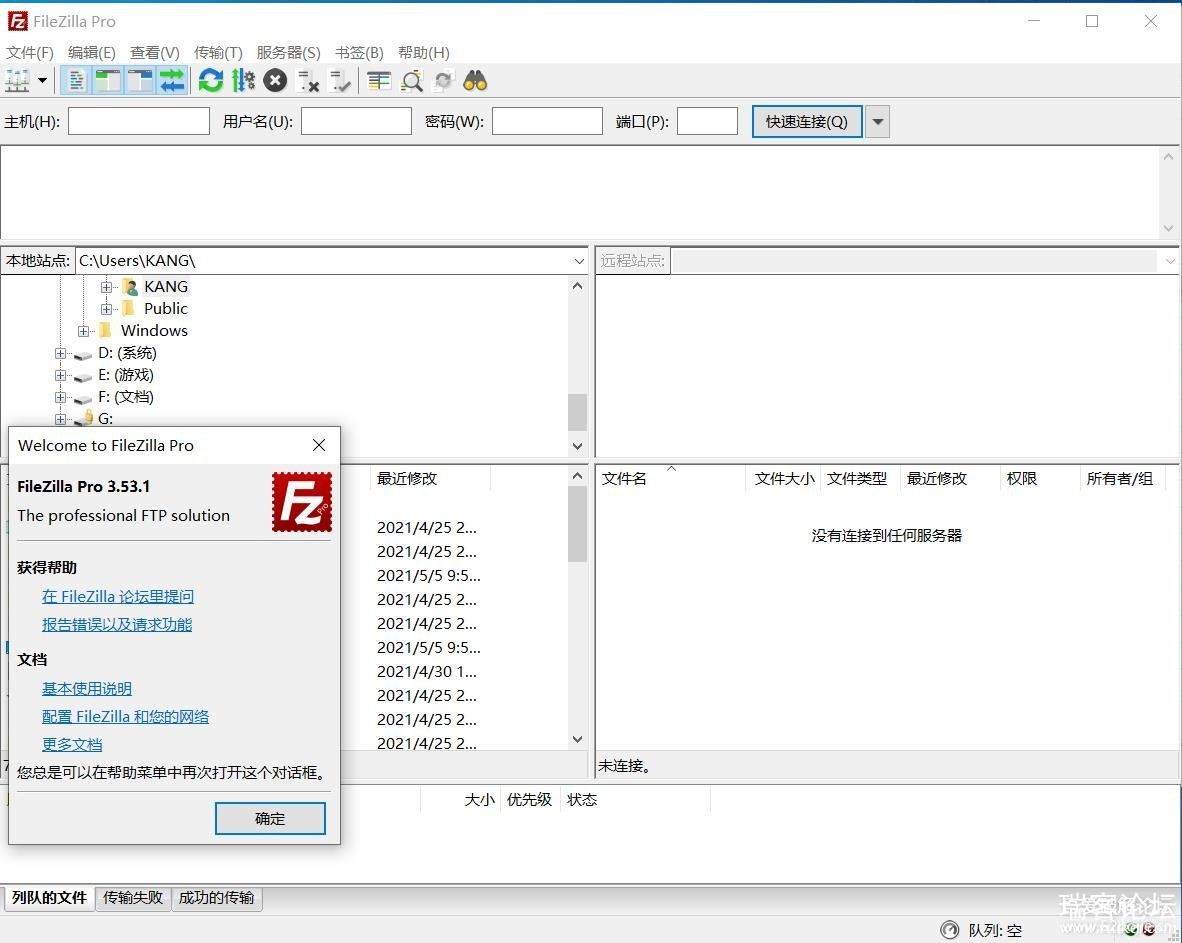Open directory listing filters icon
The width and height of the screenshot is (1182, 943).
pos(378,80)
